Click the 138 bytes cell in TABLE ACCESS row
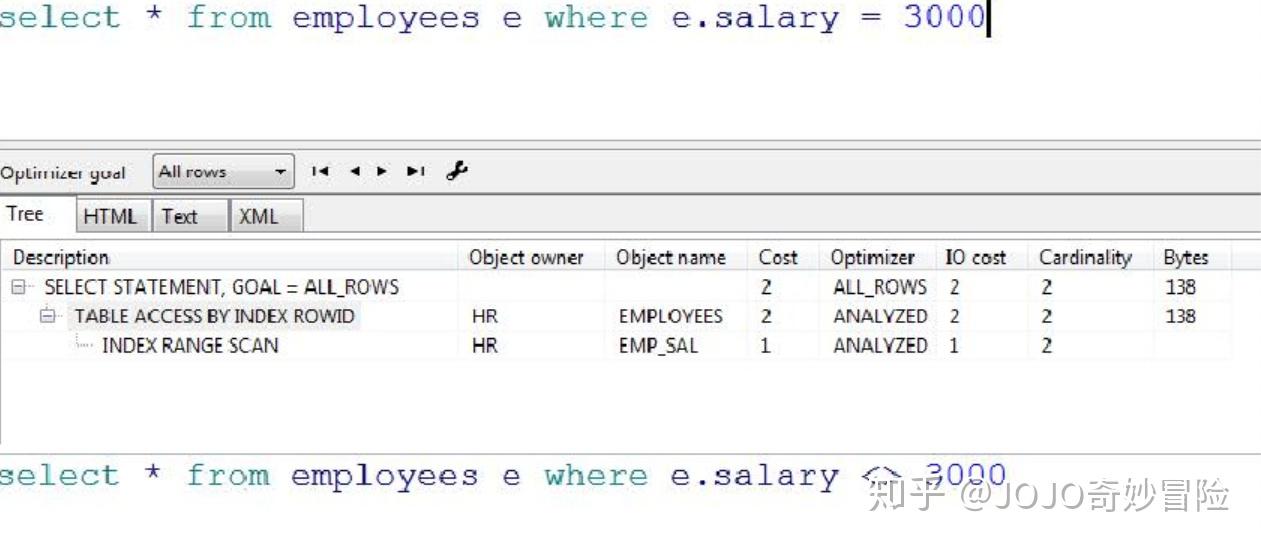 point(1180,316)
